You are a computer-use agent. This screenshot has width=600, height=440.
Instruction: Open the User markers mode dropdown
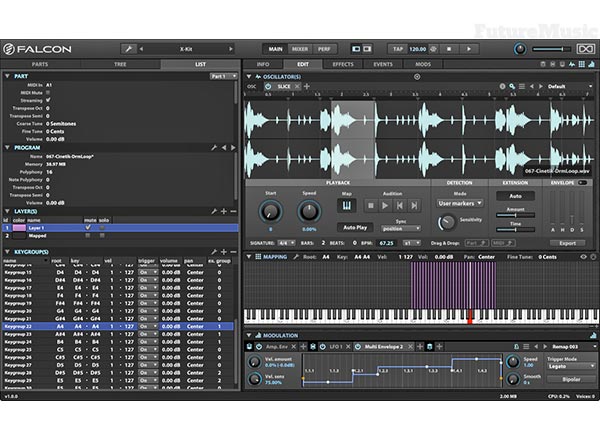pos(460,203)
